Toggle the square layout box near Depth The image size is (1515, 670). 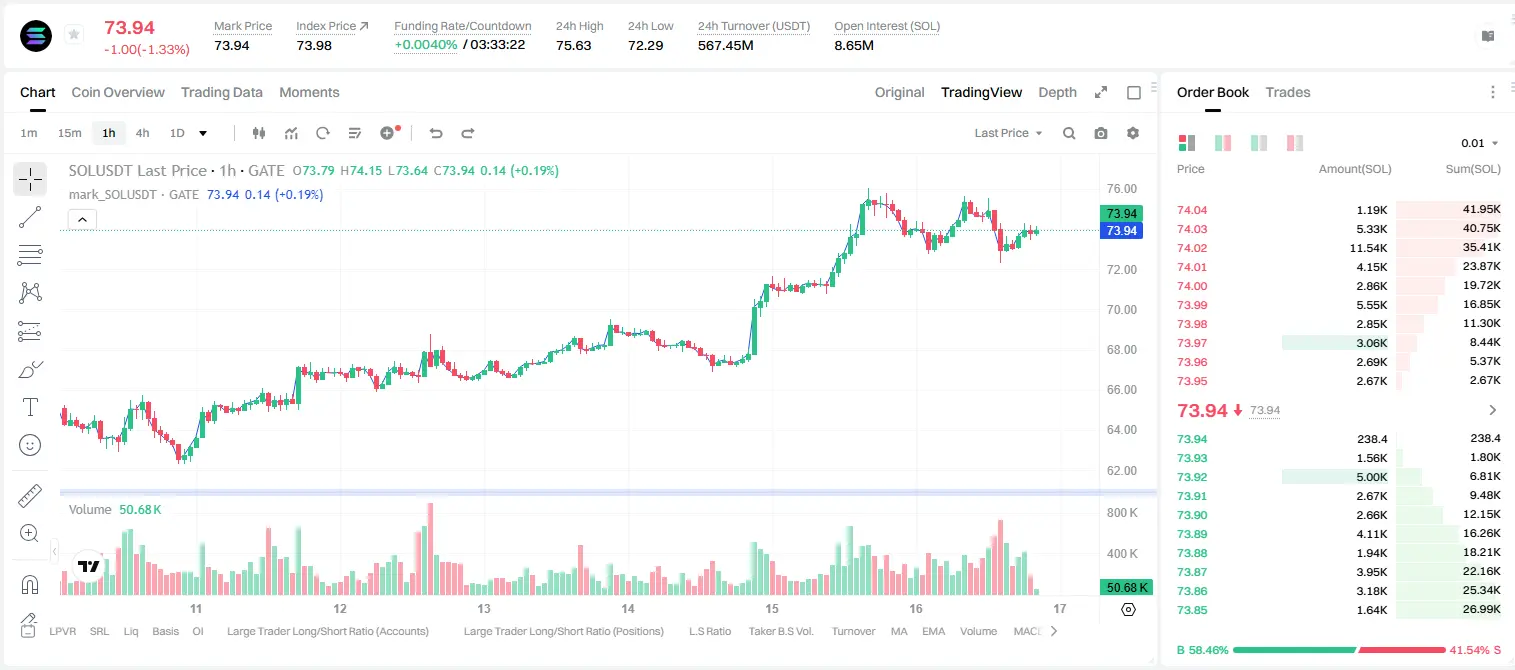1134,93
